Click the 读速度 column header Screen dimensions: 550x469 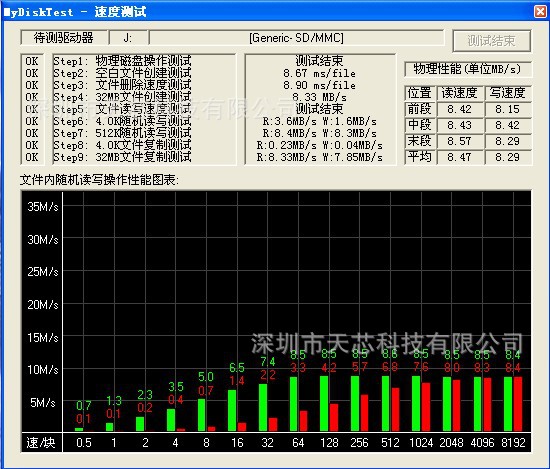point(460,93)
